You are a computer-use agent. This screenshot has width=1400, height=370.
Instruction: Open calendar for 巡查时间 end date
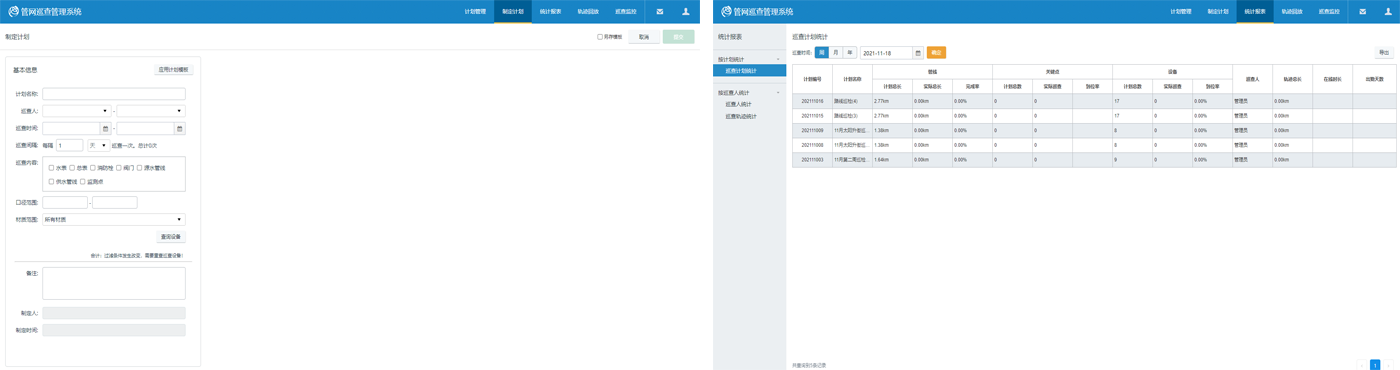tap(180, 129)
